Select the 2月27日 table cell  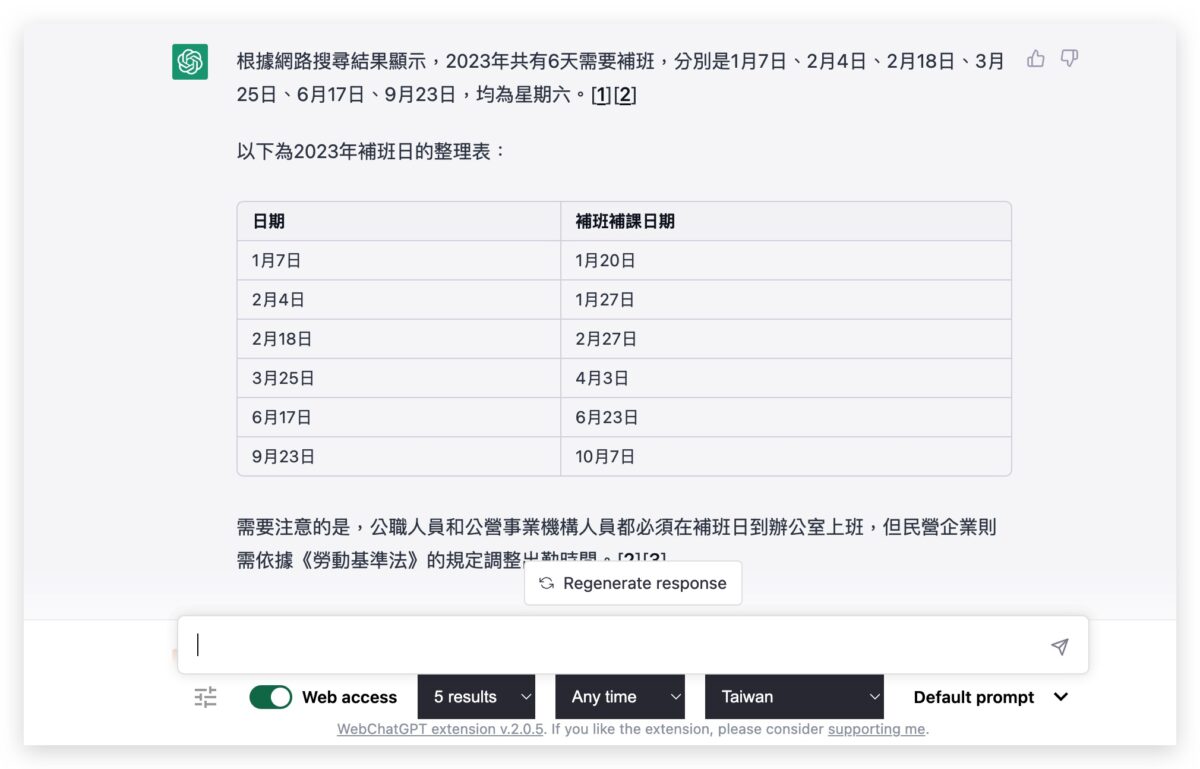coord(786,339)
